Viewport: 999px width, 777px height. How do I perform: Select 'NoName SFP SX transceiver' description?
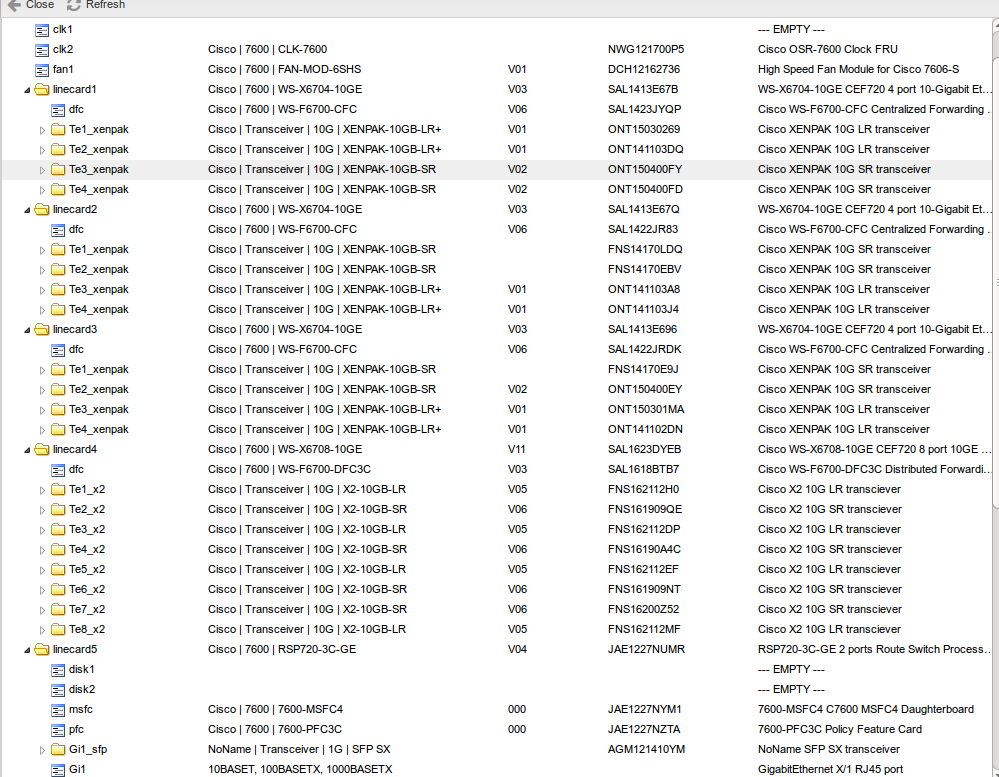tap(829, 750)
